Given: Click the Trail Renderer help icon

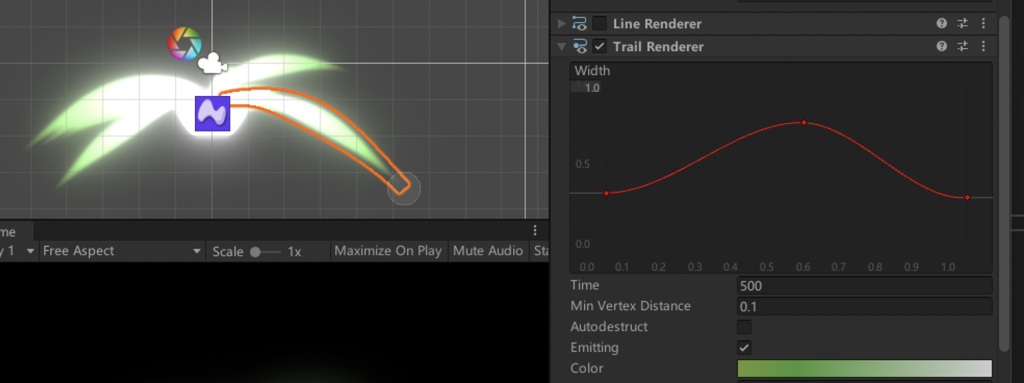Looking at the screenshot, I should point(942,46).
